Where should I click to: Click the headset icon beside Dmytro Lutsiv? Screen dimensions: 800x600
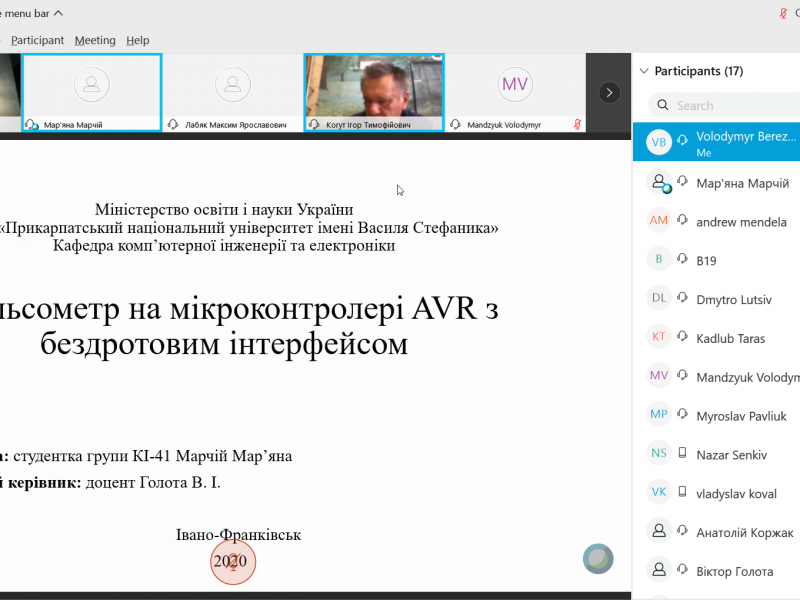(x=682, y=299)
